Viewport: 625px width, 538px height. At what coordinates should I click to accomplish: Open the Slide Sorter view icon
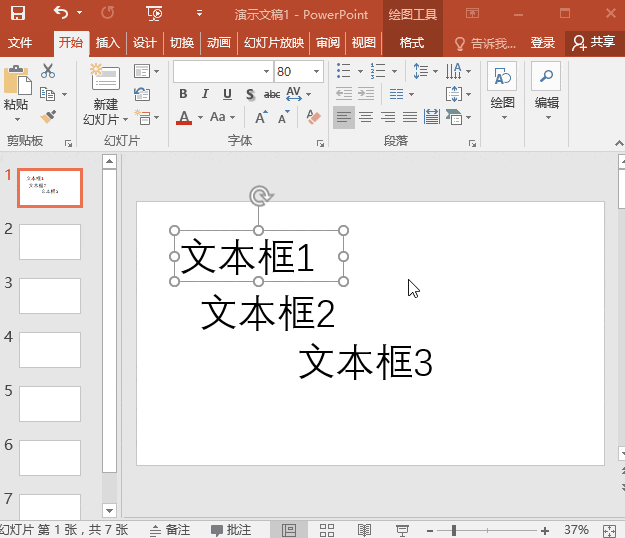[x=327, y=530]
